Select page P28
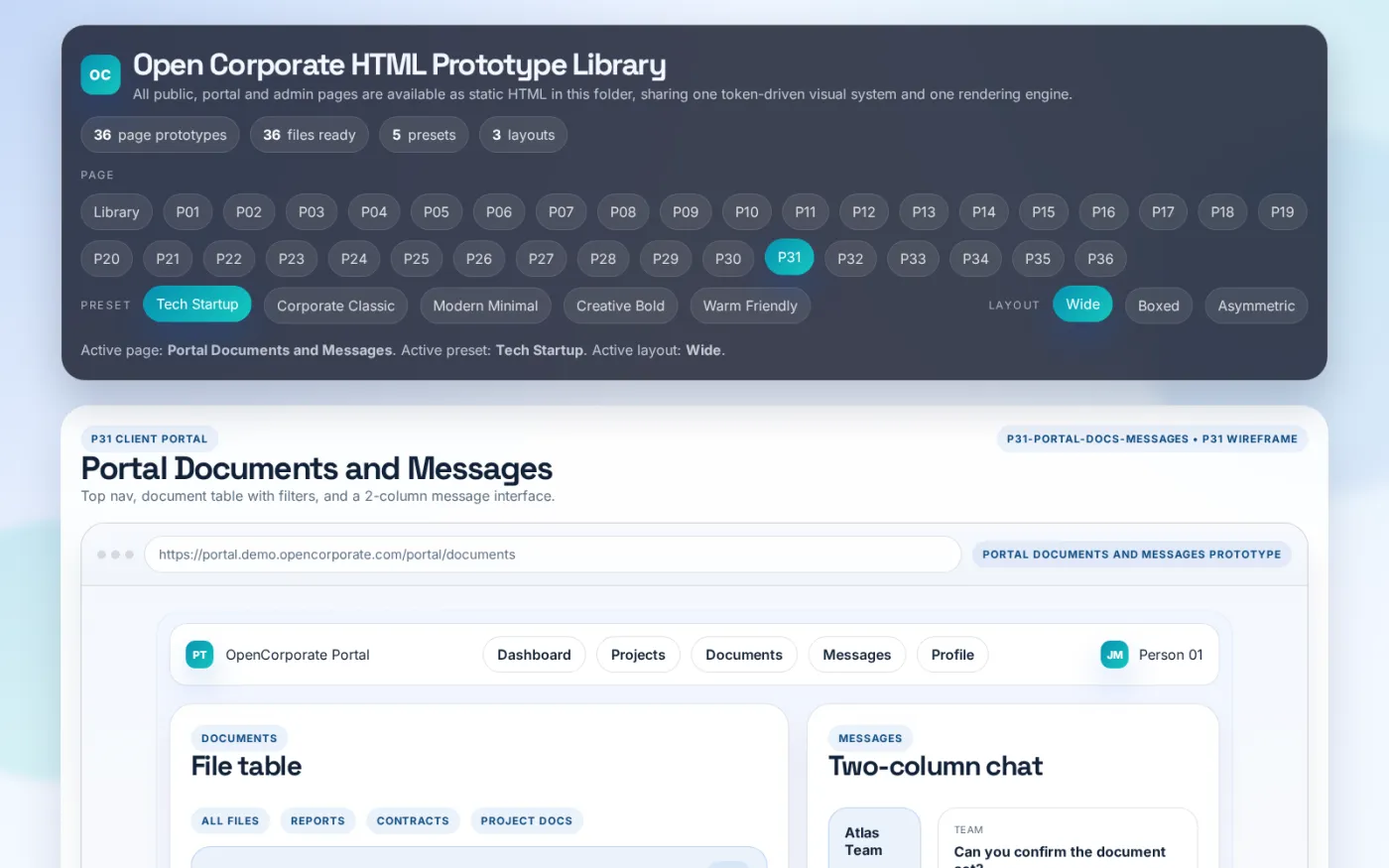The height and width of the screenshot is (868, 1389). click(603, 258)
